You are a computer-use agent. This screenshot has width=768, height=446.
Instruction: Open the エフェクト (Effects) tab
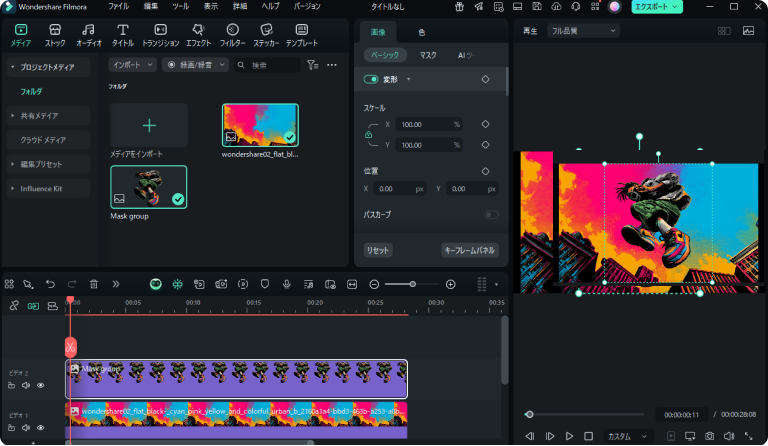tap(198, 35)
